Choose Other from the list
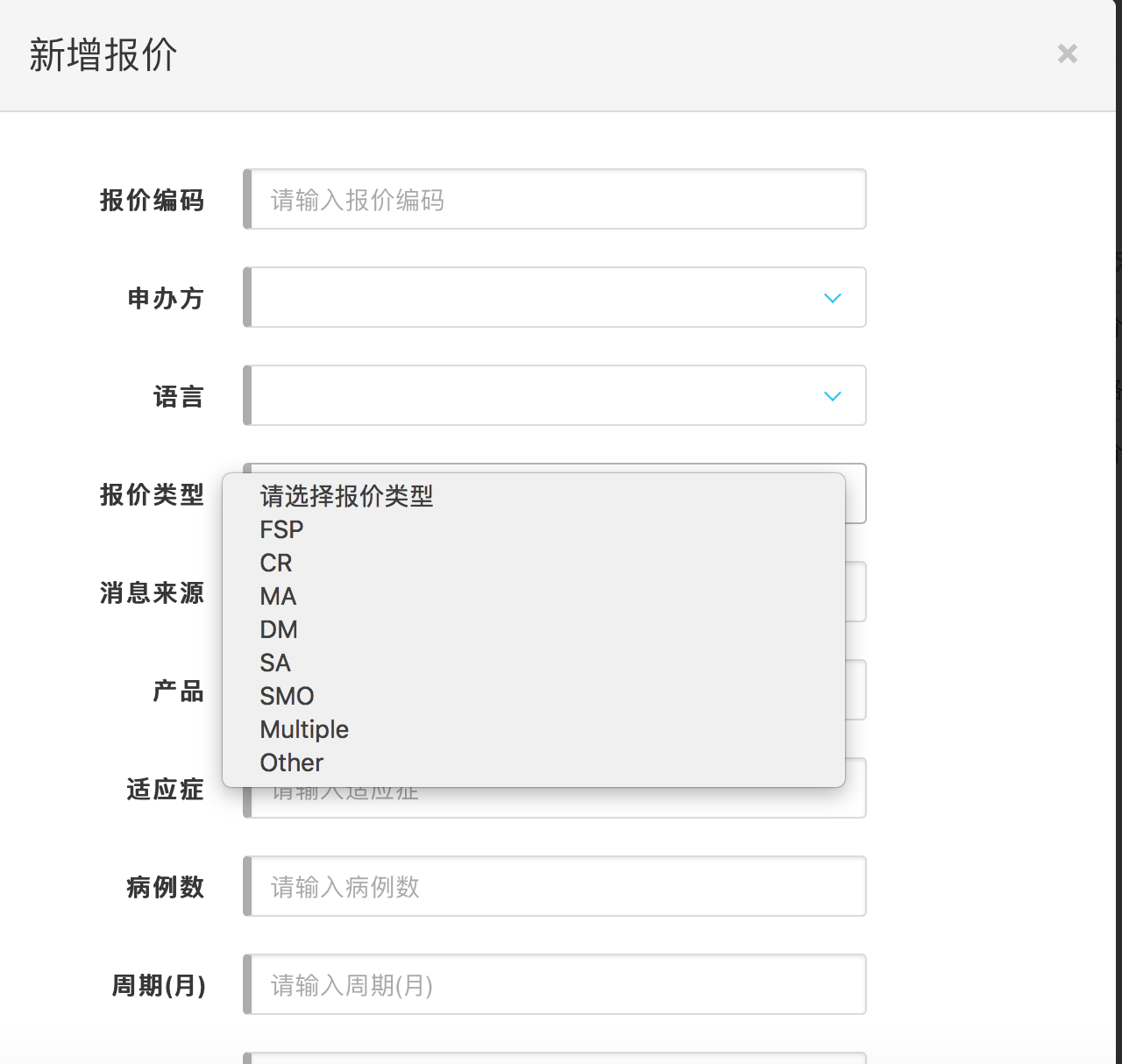The image size is (1122, 1064). [292, 763]
